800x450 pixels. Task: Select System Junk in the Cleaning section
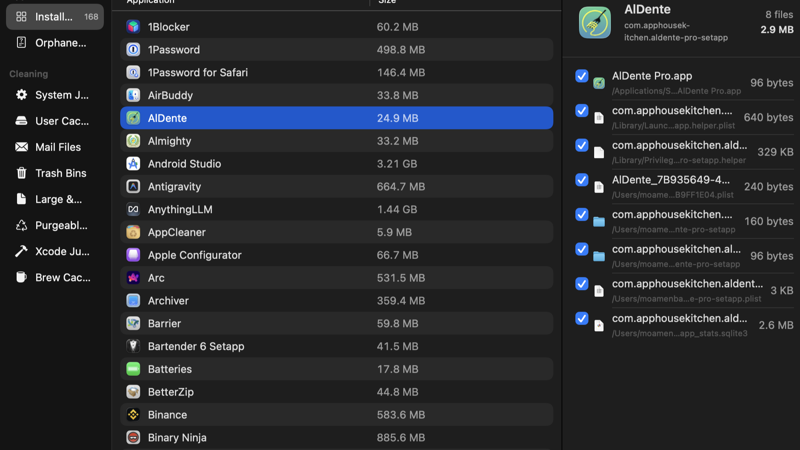(x=55, y=95)
